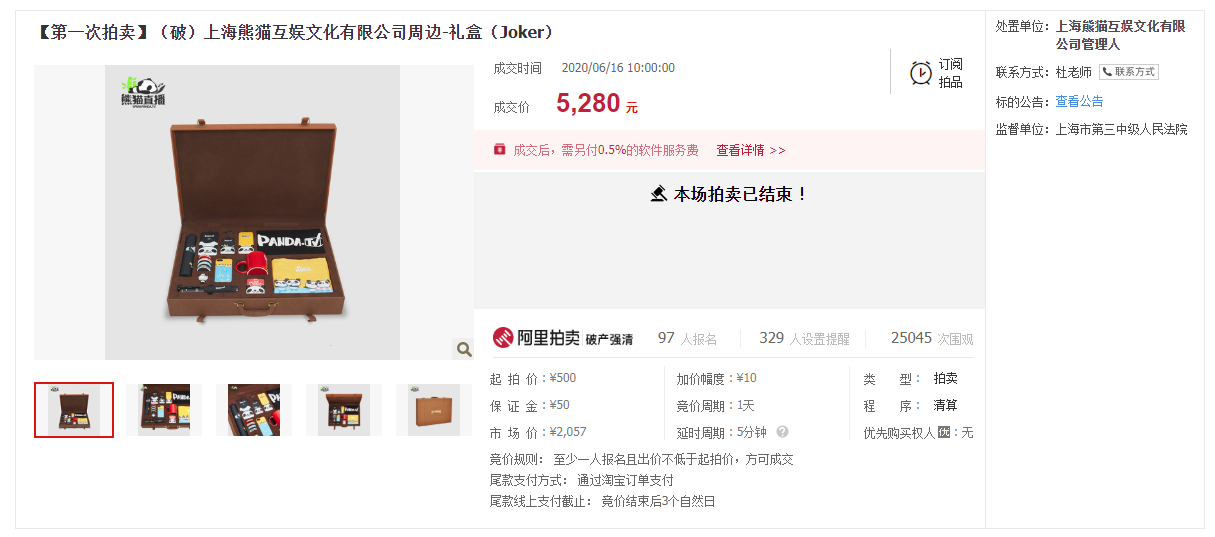Click the red bag icon in the service fee notice
1215x537 pixels.
(500, 149)
